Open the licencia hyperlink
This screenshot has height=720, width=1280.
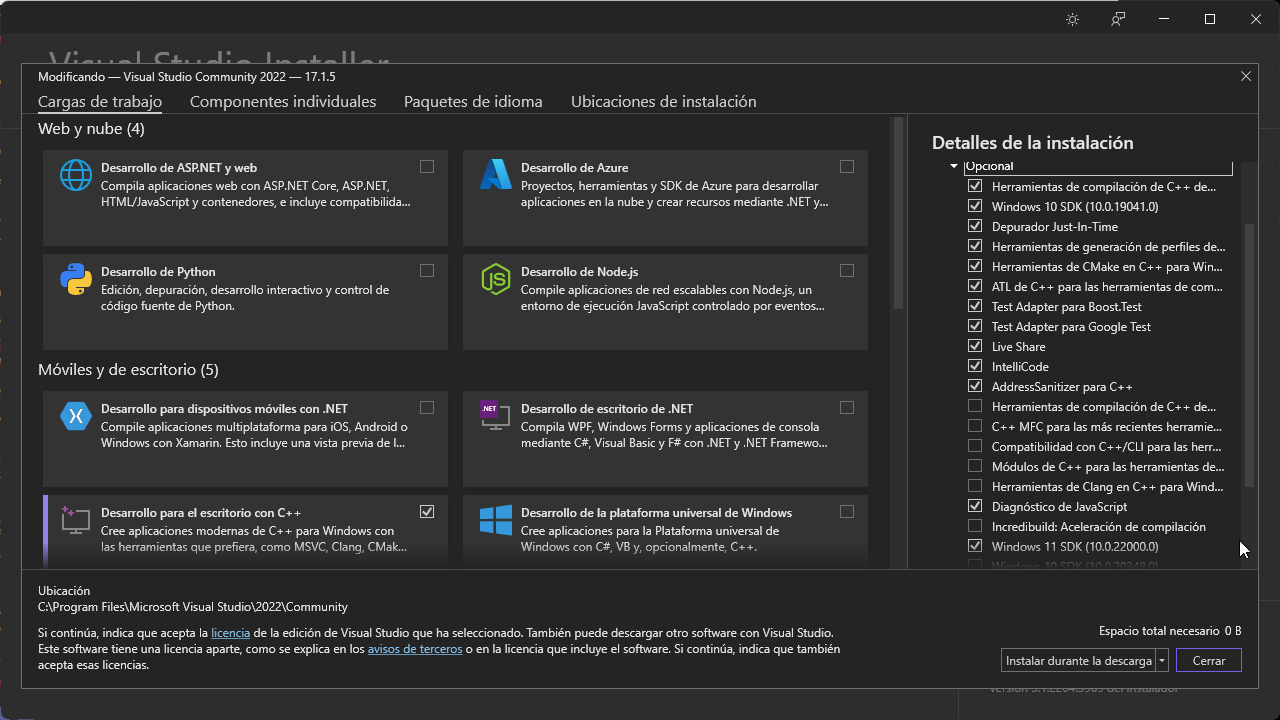coord(230,633)
